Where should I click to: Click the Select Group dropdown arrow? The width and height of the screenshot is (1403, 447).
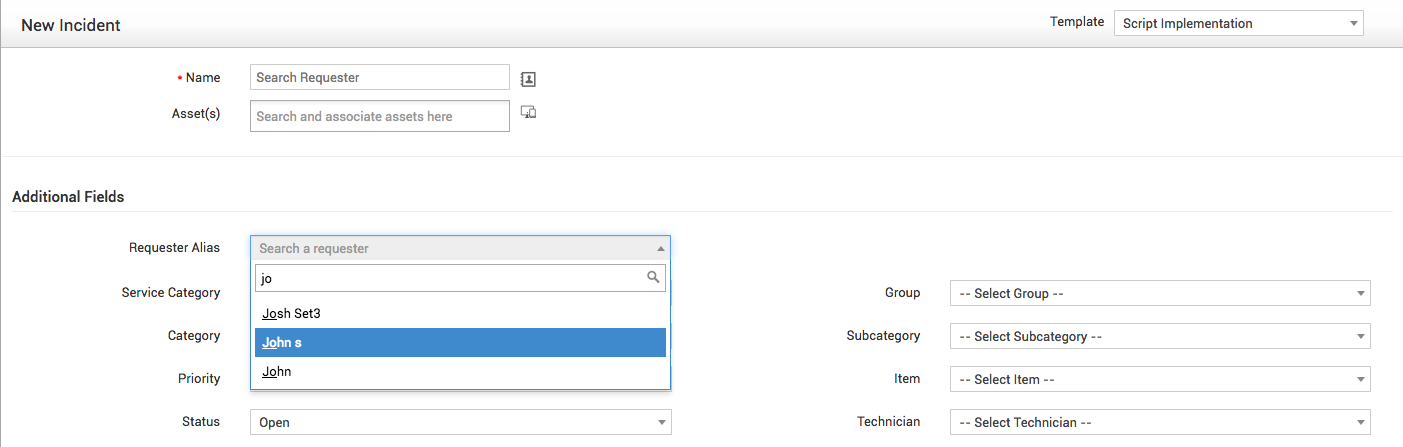[1360, 293]
